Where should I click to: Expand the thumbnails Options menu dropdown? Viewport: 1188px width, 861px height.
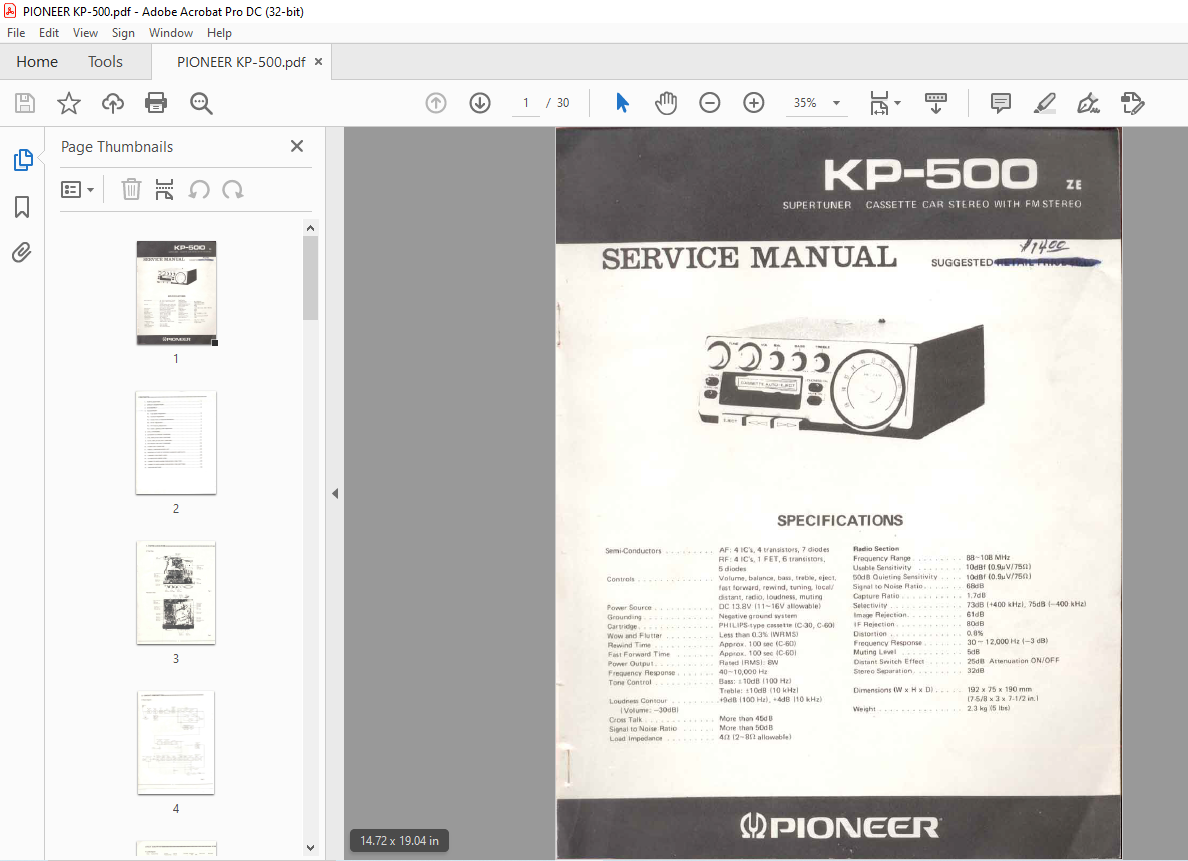click(77, 189)
